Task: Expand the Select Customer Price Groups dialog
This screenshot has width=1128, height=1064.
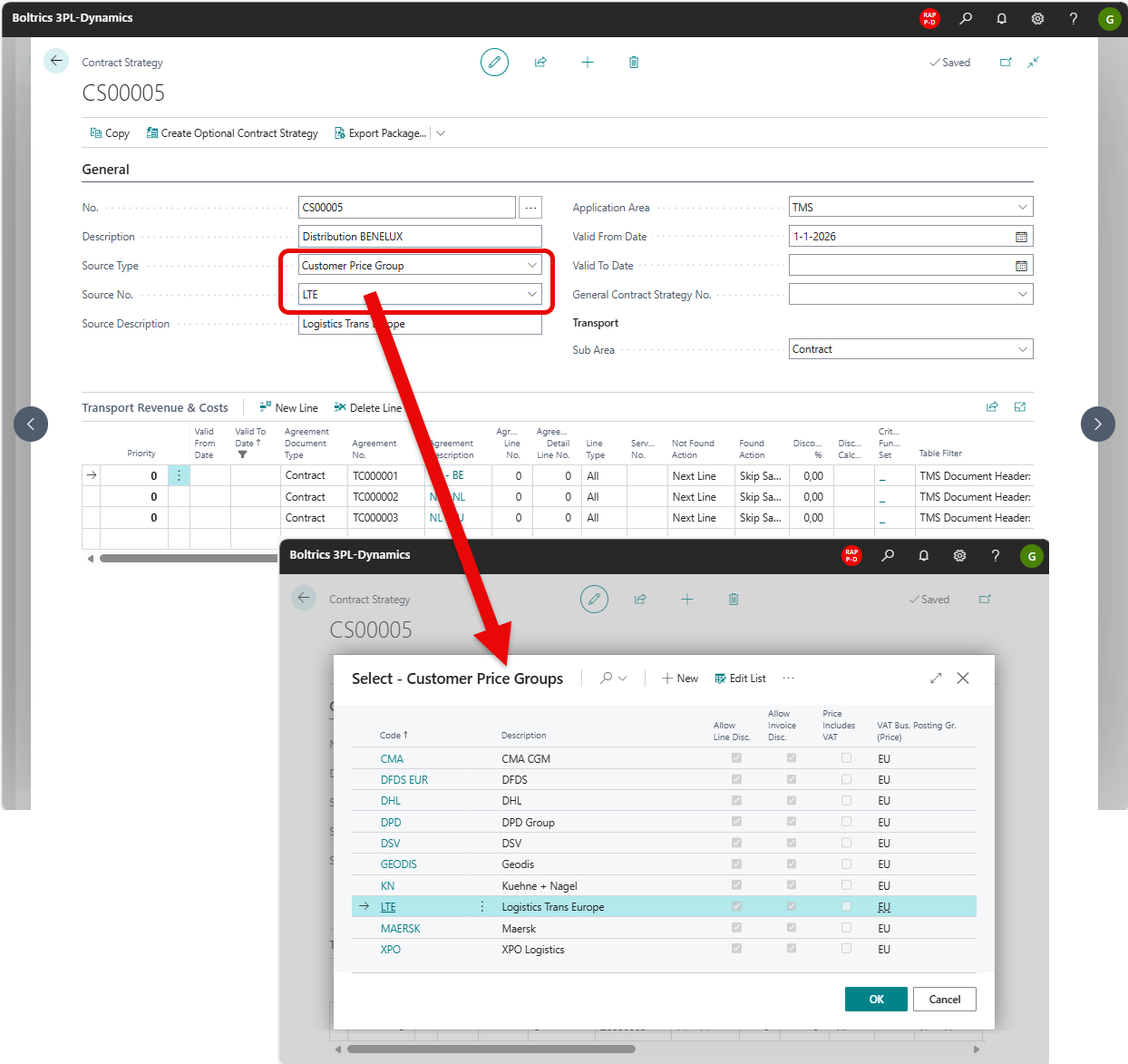Action: point(936,678)
